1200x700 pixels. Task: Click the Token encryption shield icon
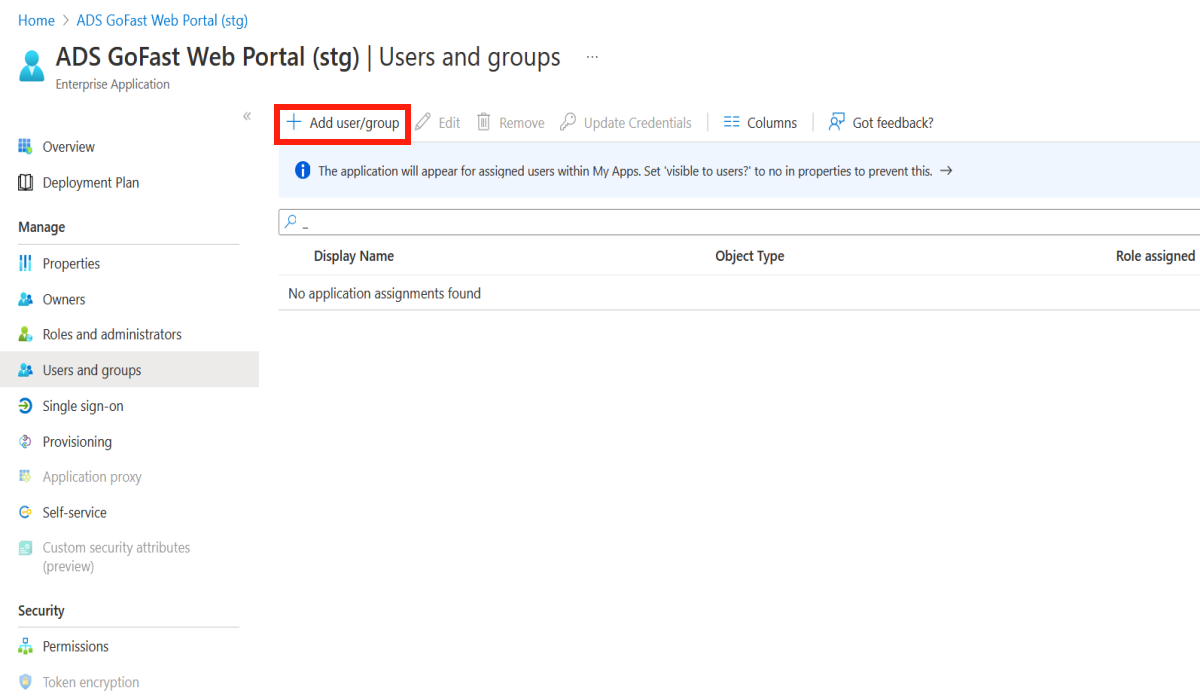26,683
